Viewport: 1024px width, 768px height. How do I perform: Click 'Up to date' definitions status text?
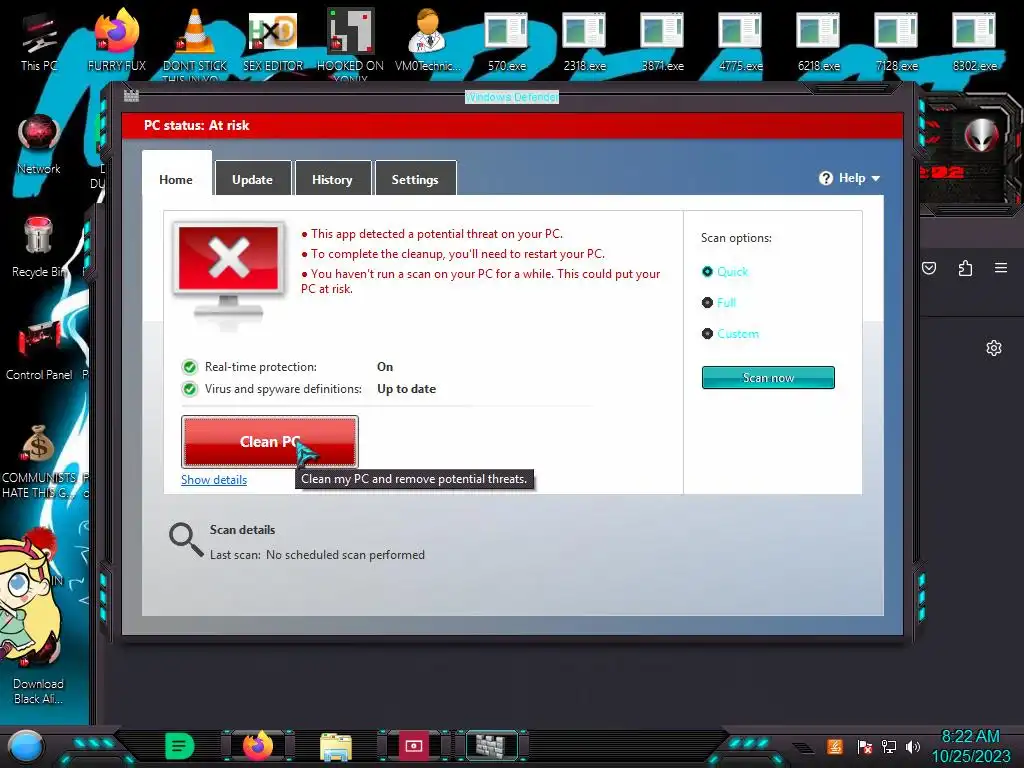point(406,389)
